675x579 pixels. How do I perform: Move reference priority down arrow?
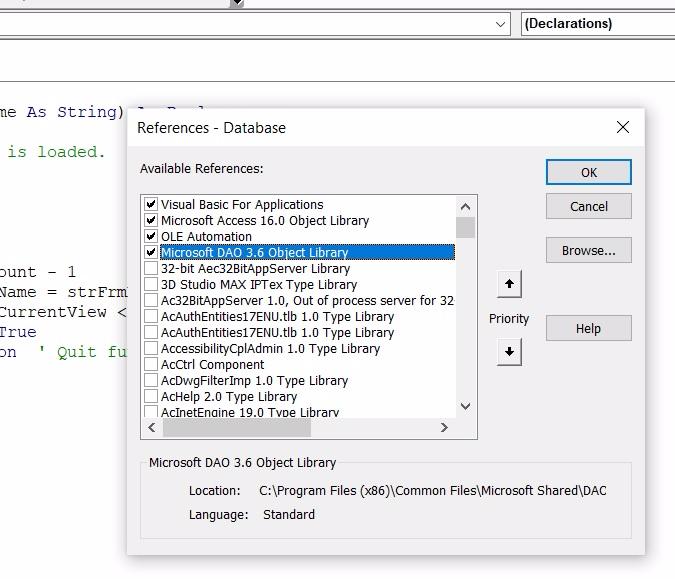(x=509, y=352)
